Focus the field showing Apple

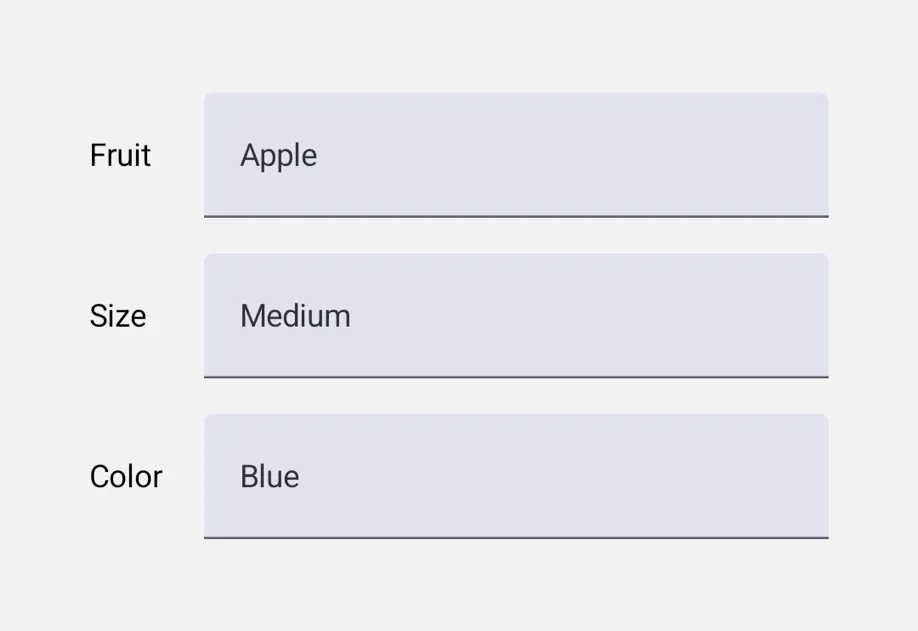(x=516, y=155)
